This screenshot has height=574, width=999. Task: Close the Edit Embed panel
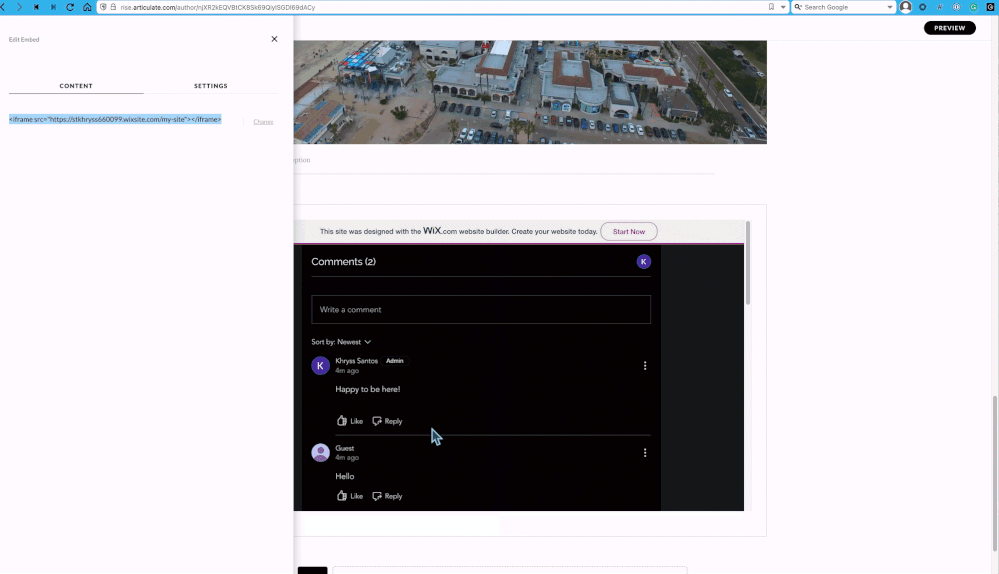274,39
